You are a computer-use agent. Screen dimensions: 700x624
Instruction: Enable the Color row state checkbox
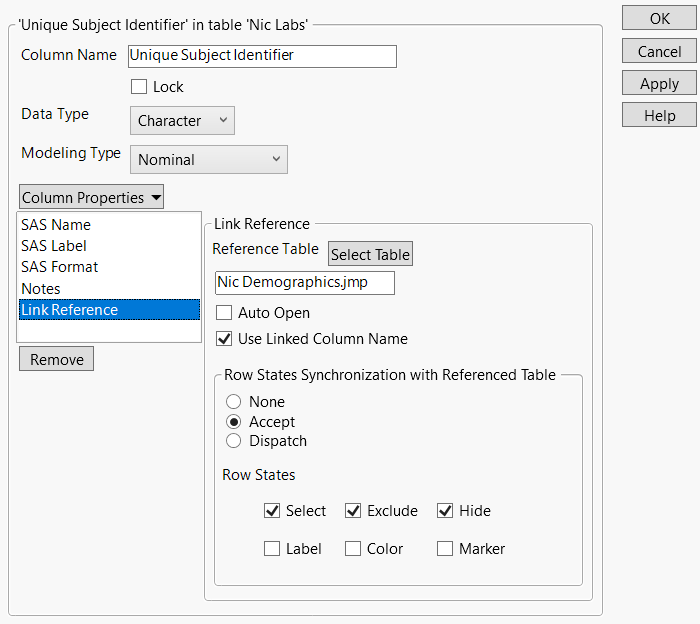(x=353, y=549)
